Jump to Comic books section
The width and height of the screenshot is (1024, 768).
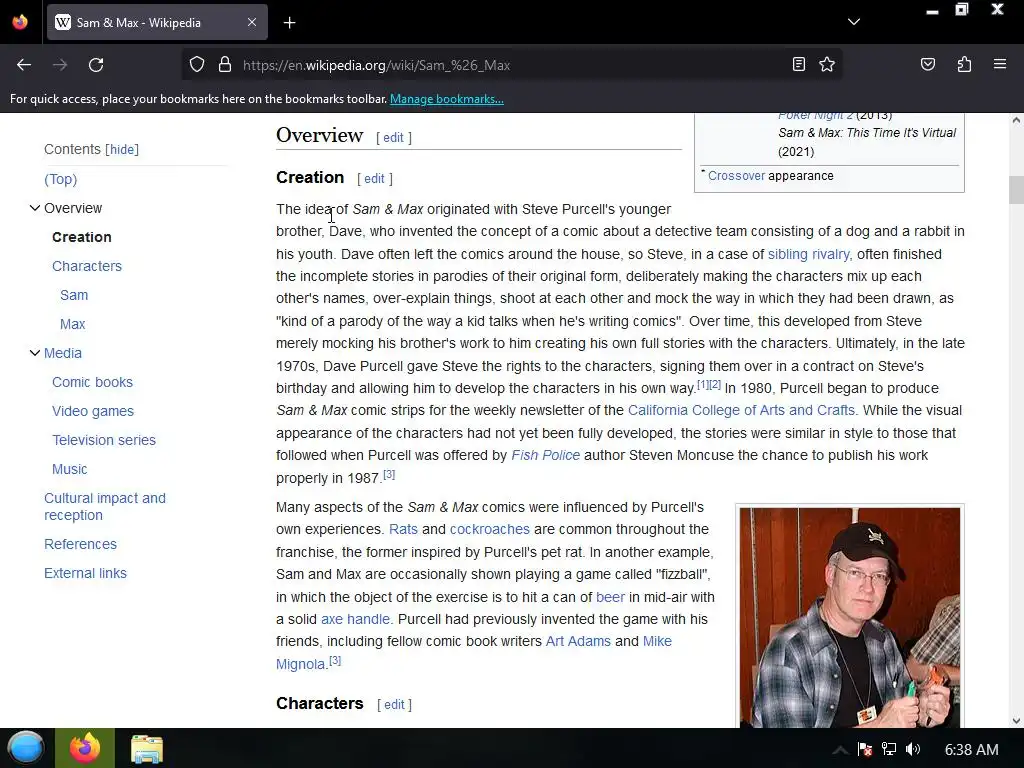click(x=92, y=382)
